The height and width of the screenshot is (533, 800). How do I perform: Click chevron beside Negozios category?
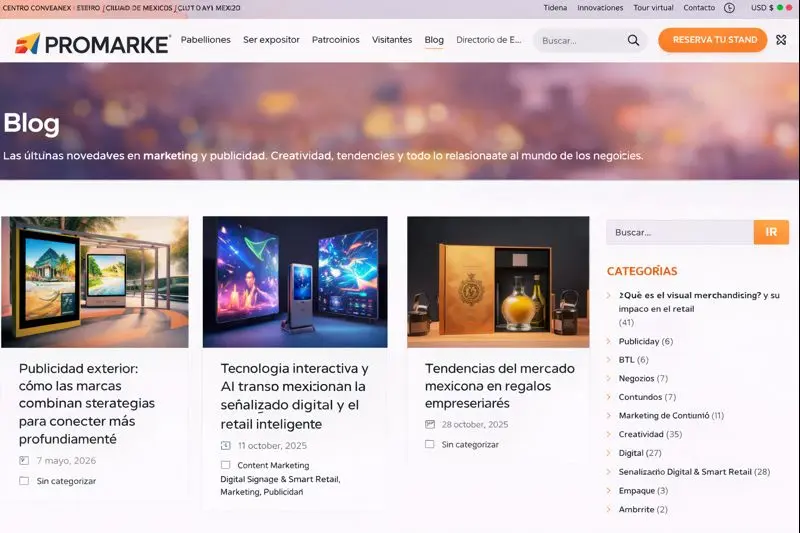pyautogui.click(x=609, y=378)
